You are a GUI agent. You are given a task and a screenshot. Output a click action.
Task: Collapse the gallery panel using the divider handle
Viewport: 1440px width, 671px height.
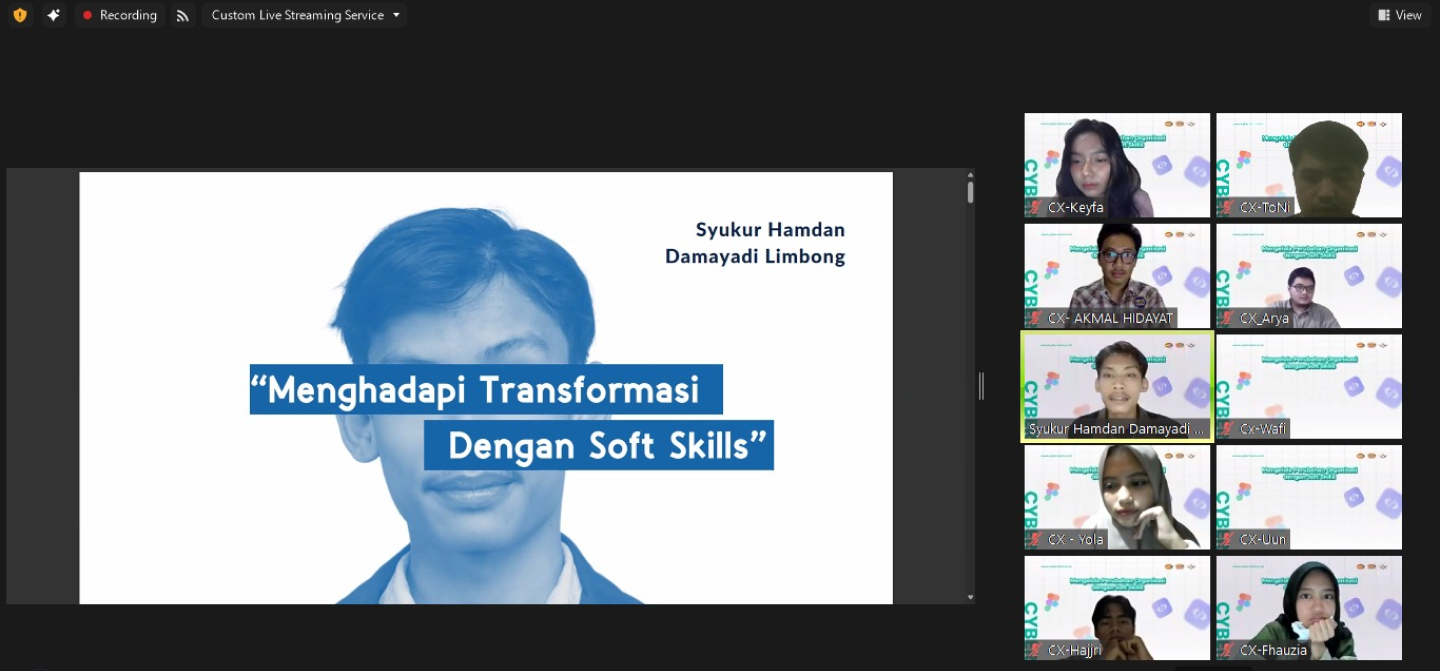point(981,386)
